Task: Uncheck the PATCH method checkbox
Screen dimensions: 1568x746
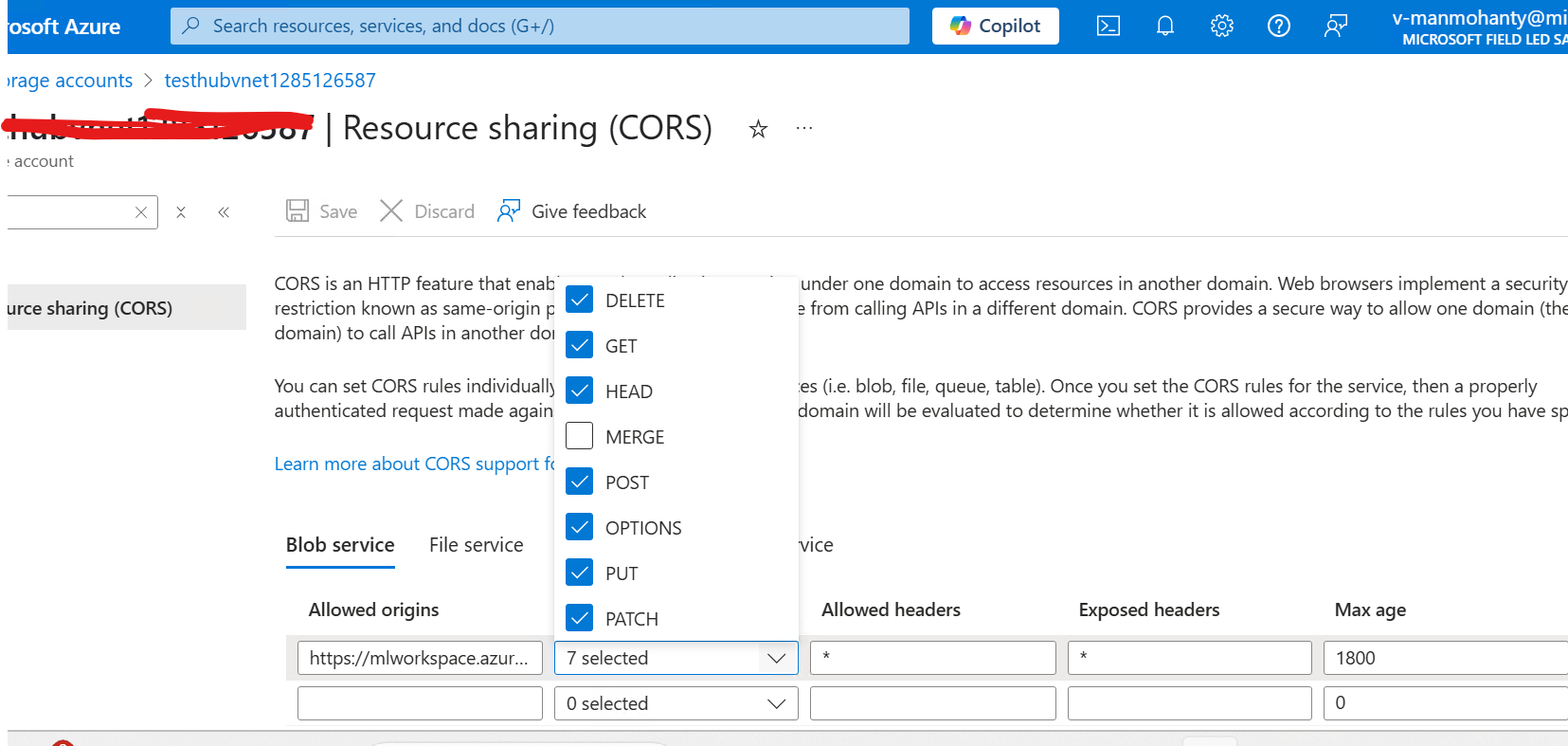Action: click(x=580, y=618)
